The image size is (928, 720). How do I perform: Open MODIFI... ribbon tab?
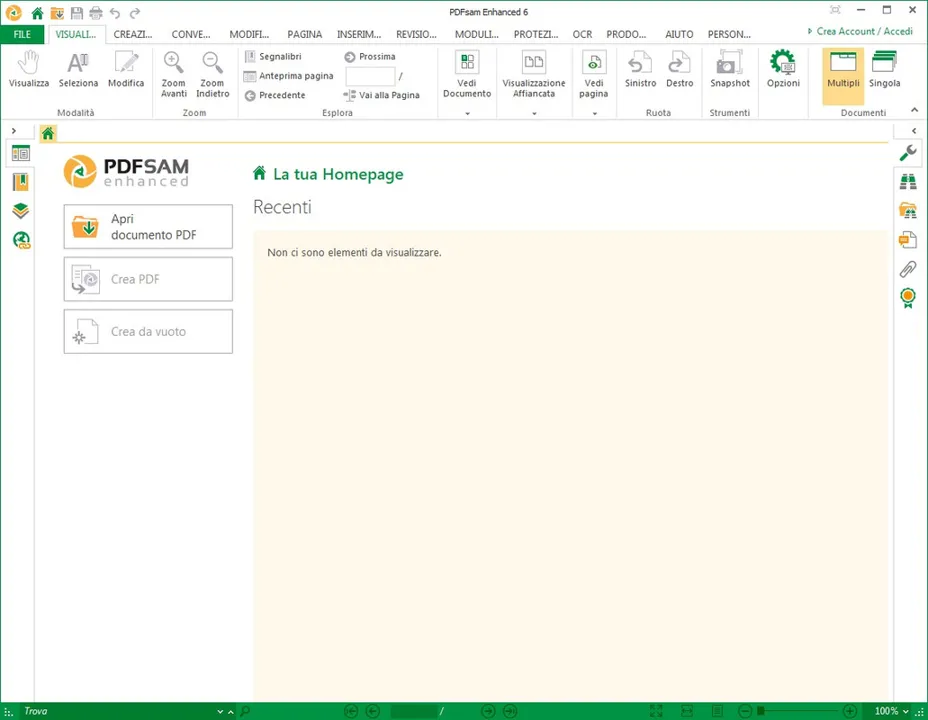(x=249, y=34)
